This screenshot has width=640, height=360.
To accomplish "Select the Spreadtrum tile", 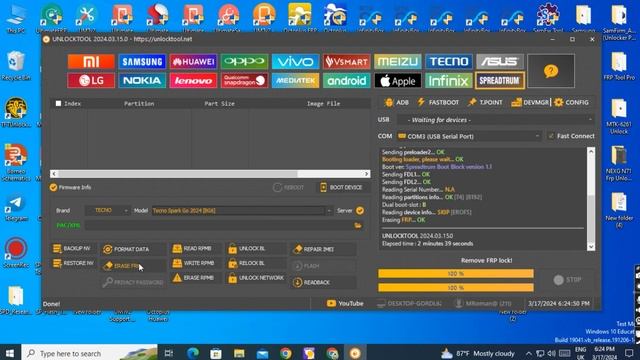I will pyautogui.click(x=500, y=80).
